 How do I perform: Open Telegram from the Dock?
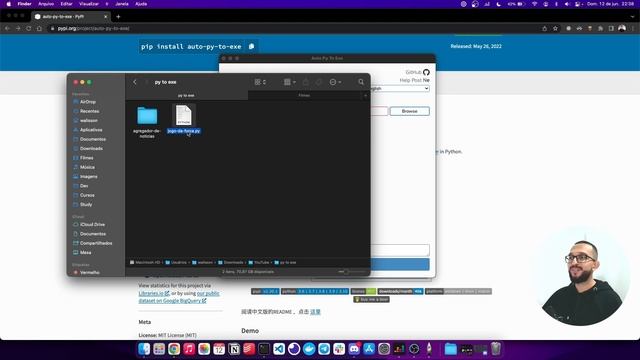pos(324,349)
